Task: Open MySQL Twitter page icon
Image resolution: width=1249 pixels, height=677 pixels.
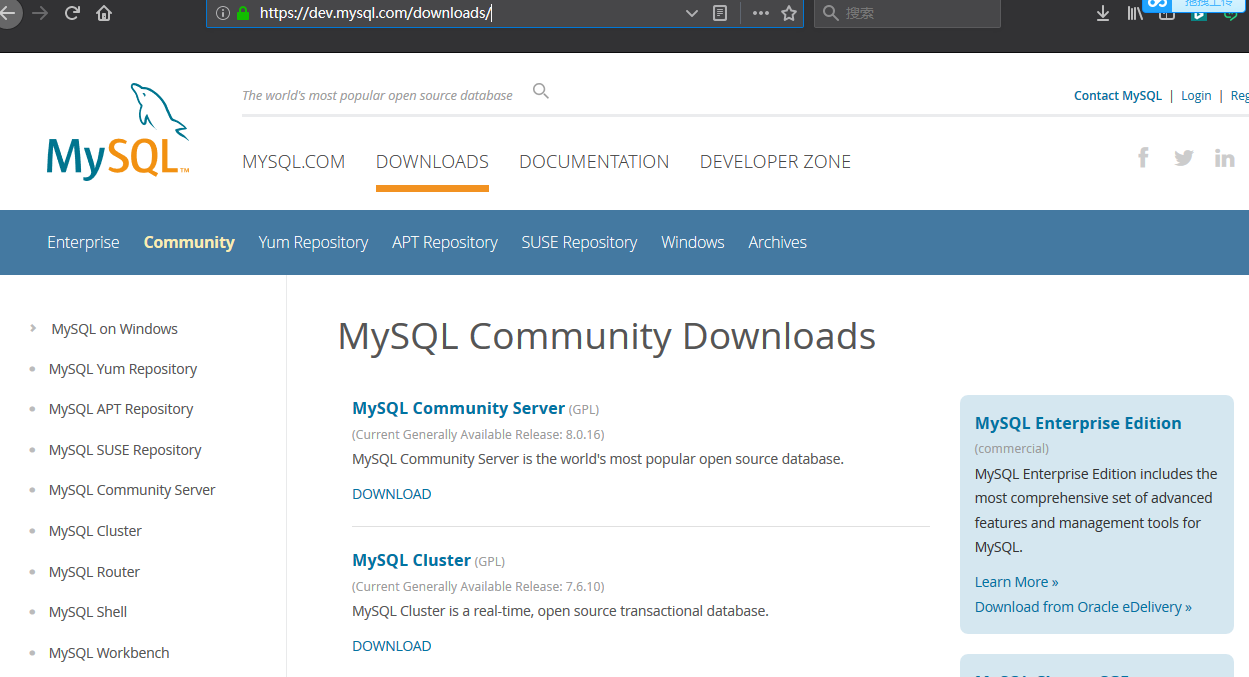Action: [1184, 157]
